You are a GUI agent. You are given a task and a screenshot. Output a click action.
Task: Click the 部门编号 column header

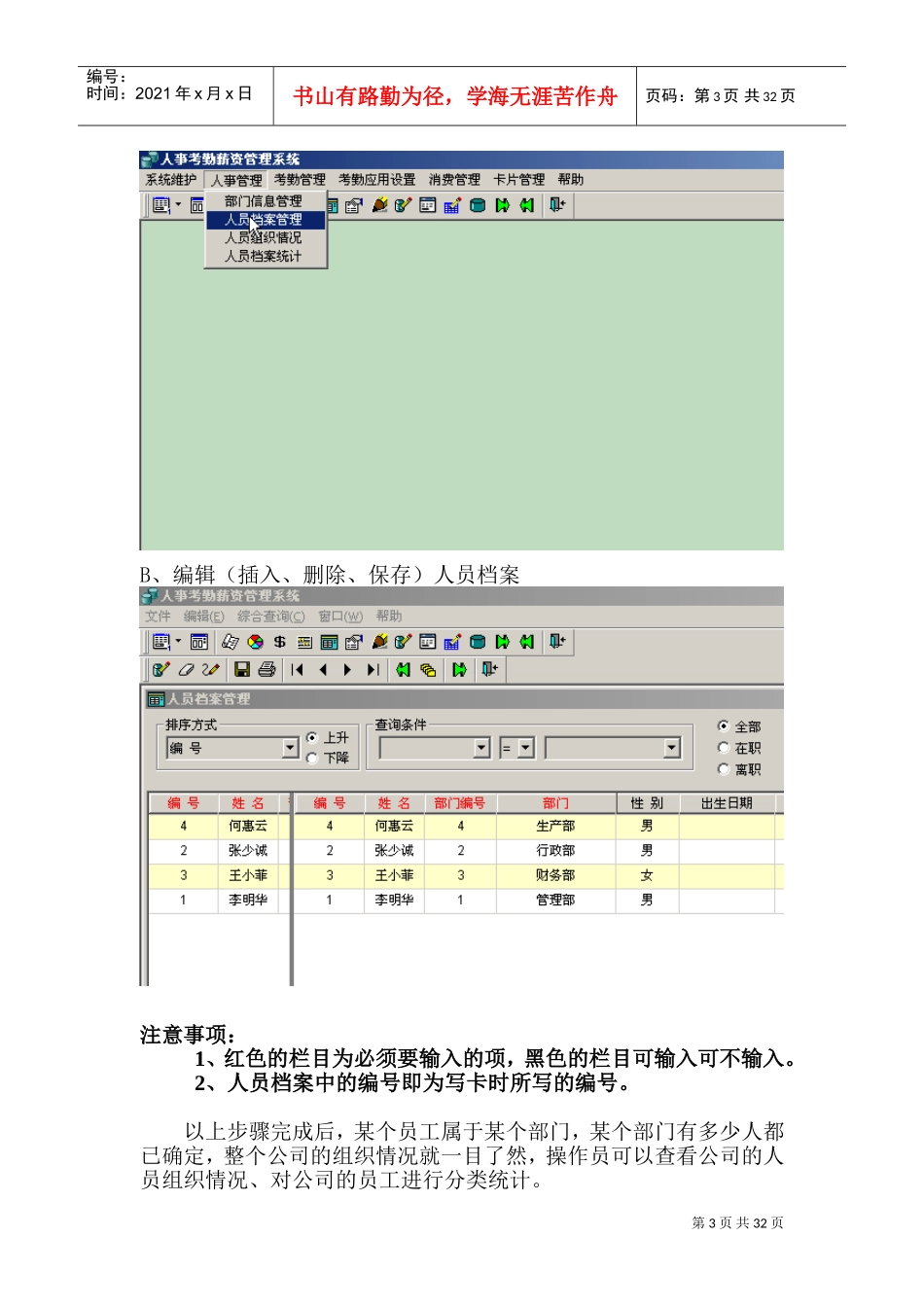tap(460, 803)
